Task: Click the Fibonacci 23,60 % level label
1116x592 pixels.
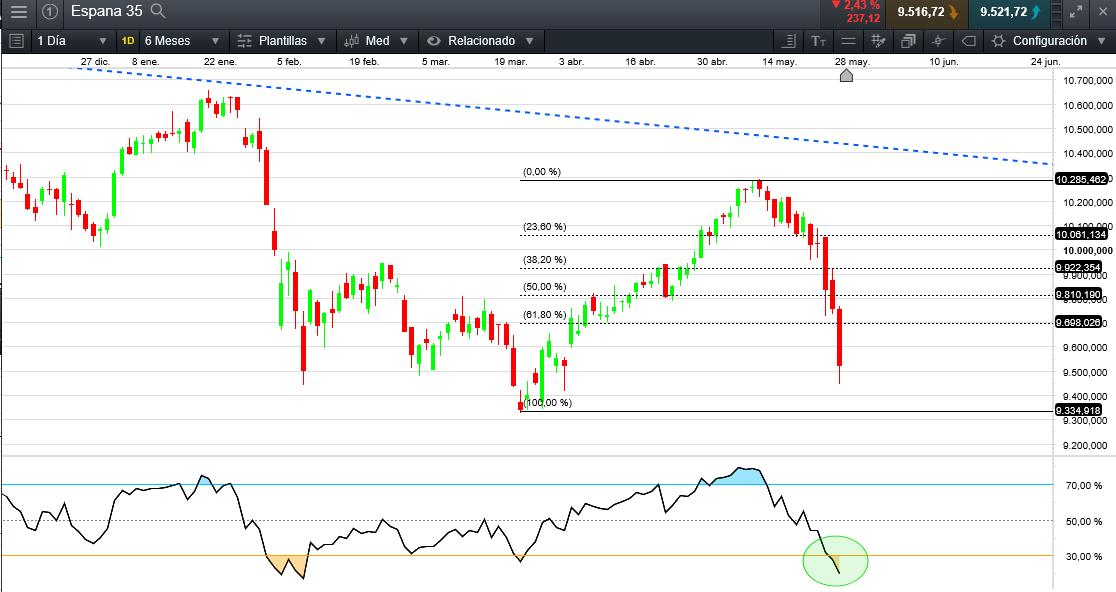Action: pyautogui.click(x=544, y=226)
